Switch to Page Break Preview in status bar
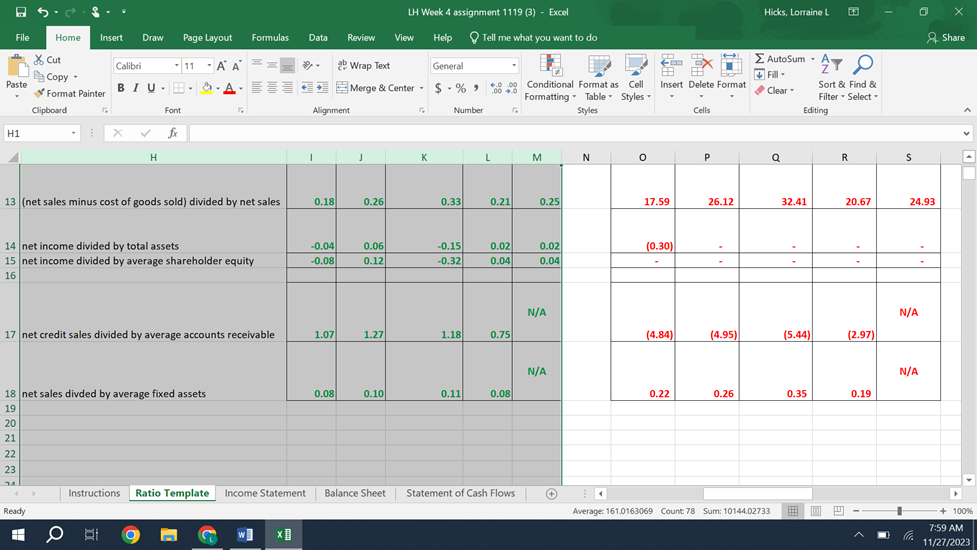This screenshot has width=977, height=550. [x=839, y=511]
